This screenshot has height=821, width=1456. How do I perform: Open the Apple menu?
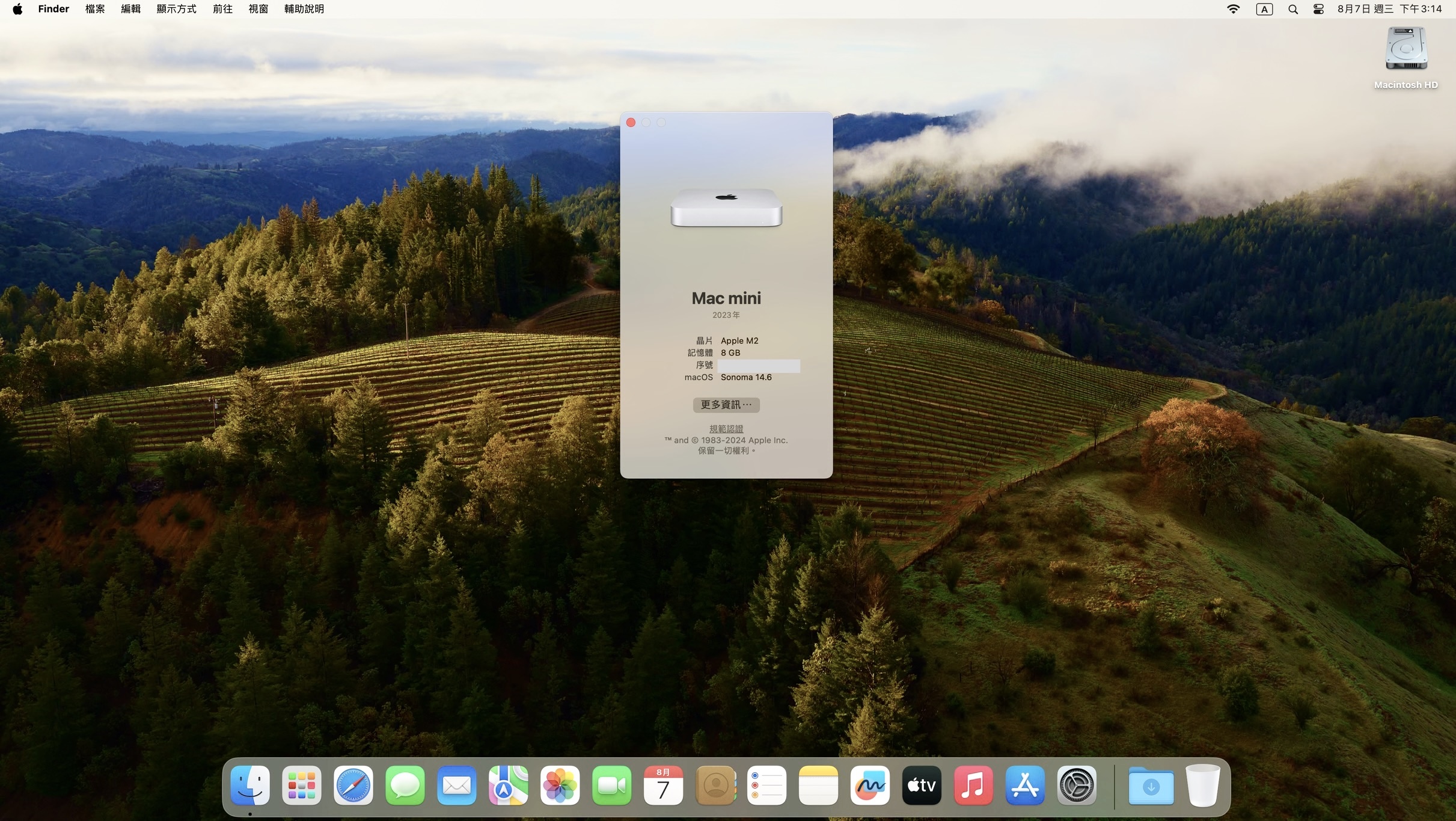coord(17,9)
